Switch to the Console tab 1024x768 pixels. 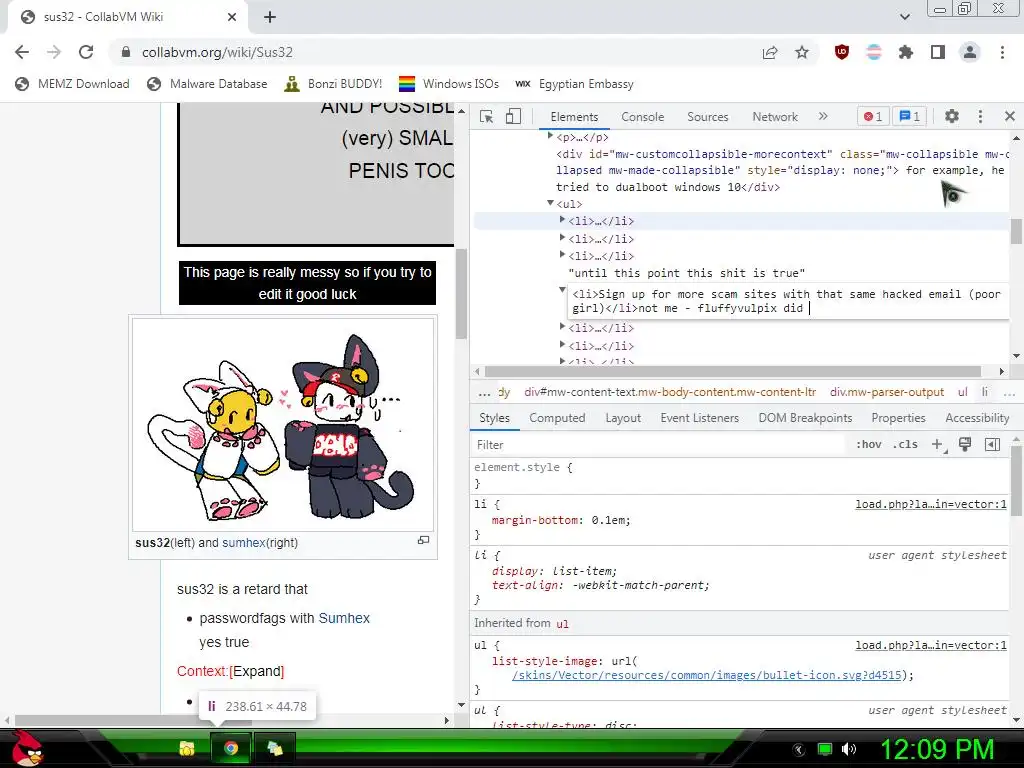643,117
